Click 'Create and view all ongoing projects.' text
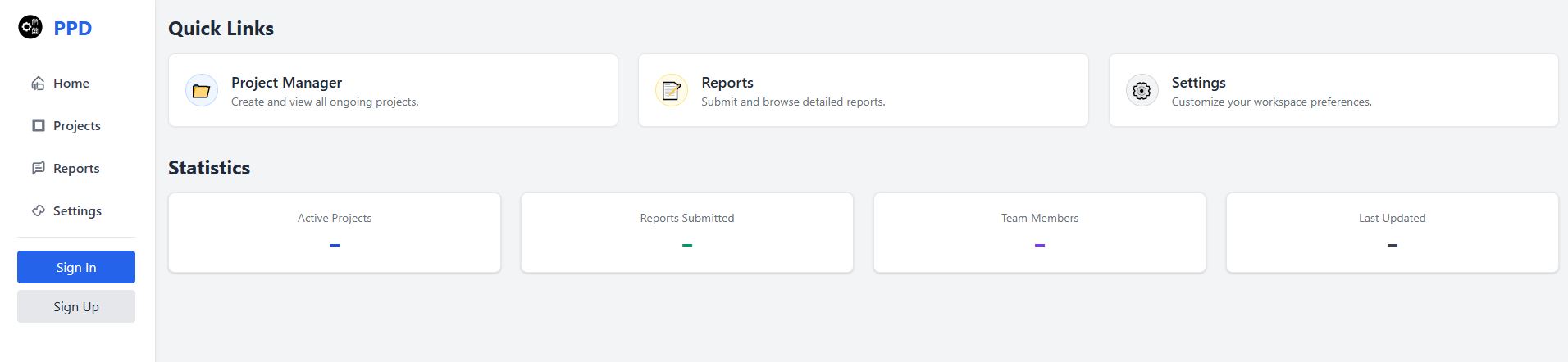1568x362 pixels. click(325, 102)
